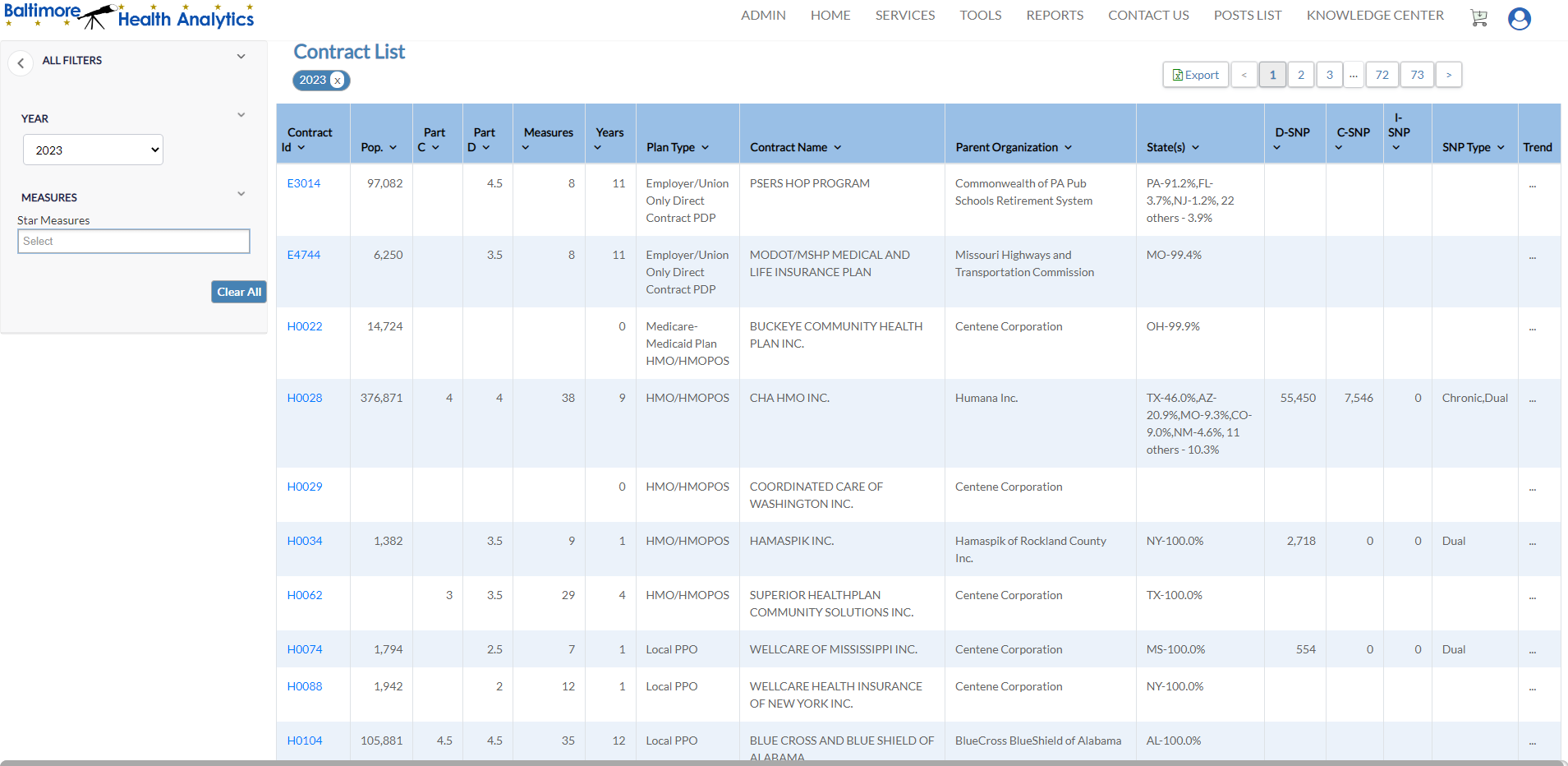Go to next page arrow

point(1449,75)
